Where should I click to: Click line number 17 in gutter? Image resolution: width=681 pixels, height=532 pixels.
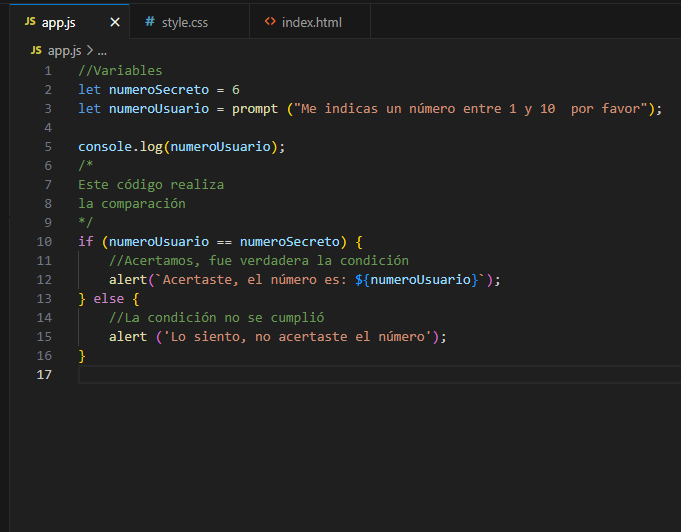click(44, 374)
